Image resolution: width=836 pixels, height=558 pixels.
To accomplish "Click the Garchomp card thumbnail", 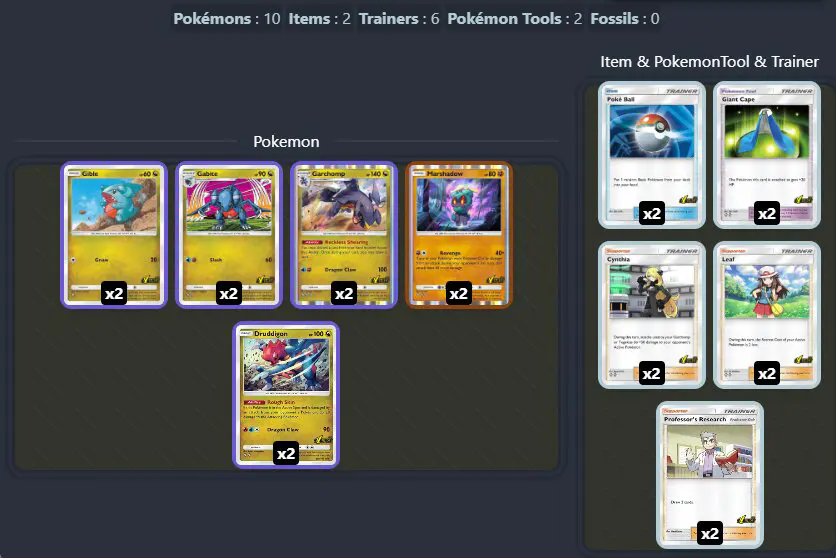I will 344,234.
